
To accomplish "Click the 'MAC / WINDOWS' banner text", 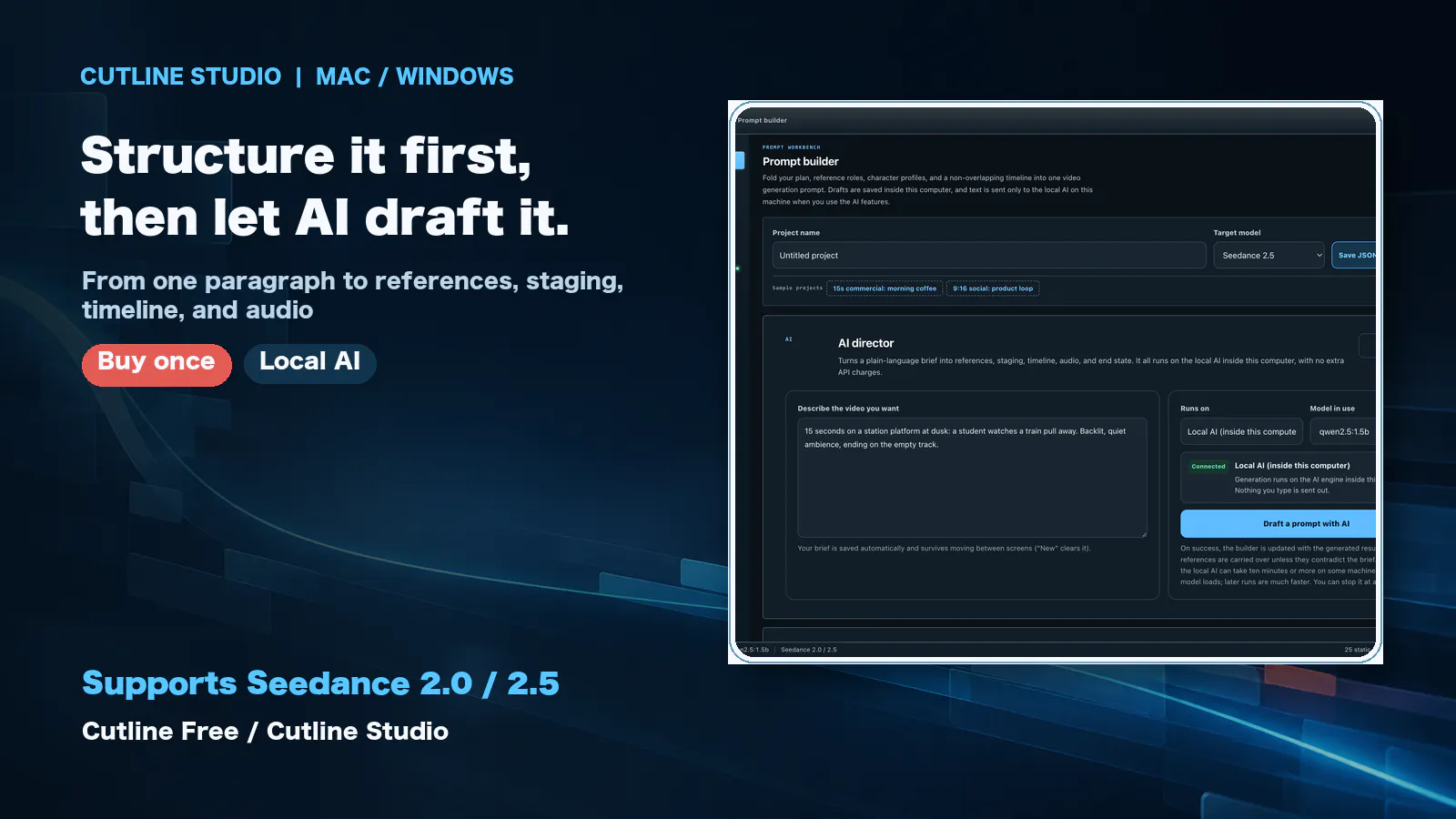I will 415,76.
